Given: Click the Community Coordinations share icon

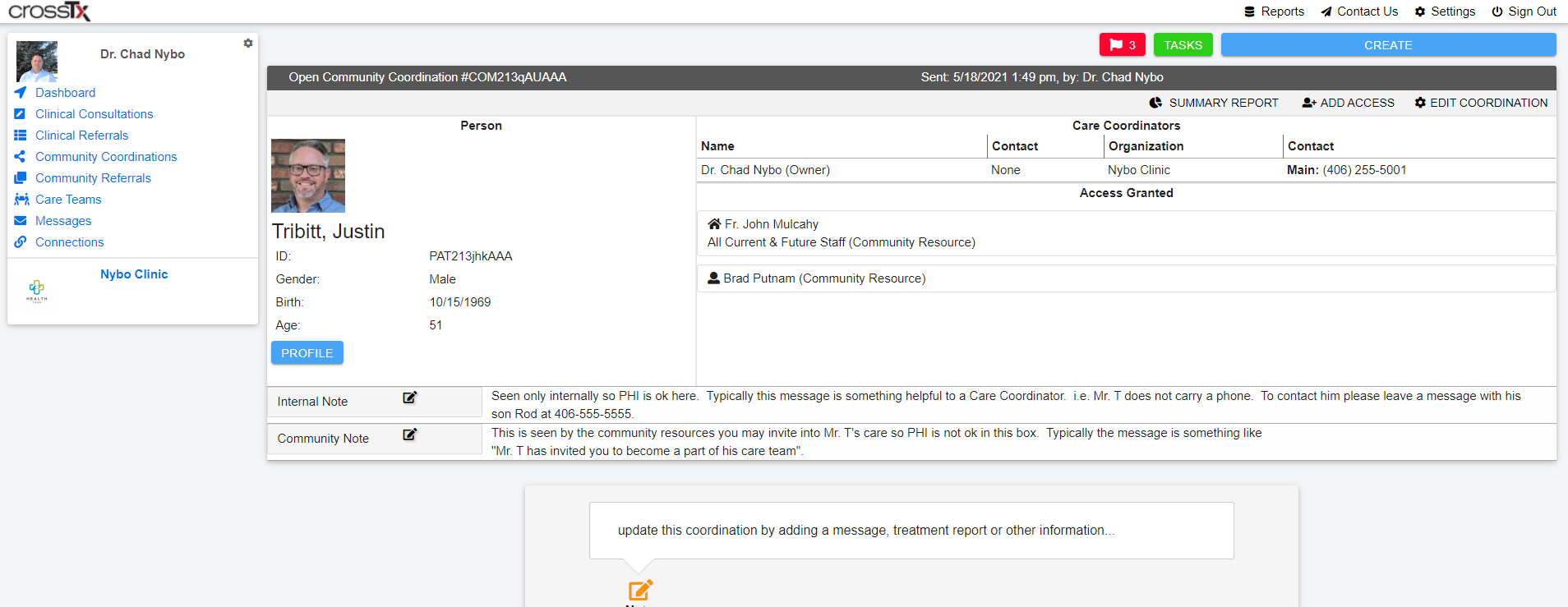Looking at the screenshot, I should (x=21, y=157).
